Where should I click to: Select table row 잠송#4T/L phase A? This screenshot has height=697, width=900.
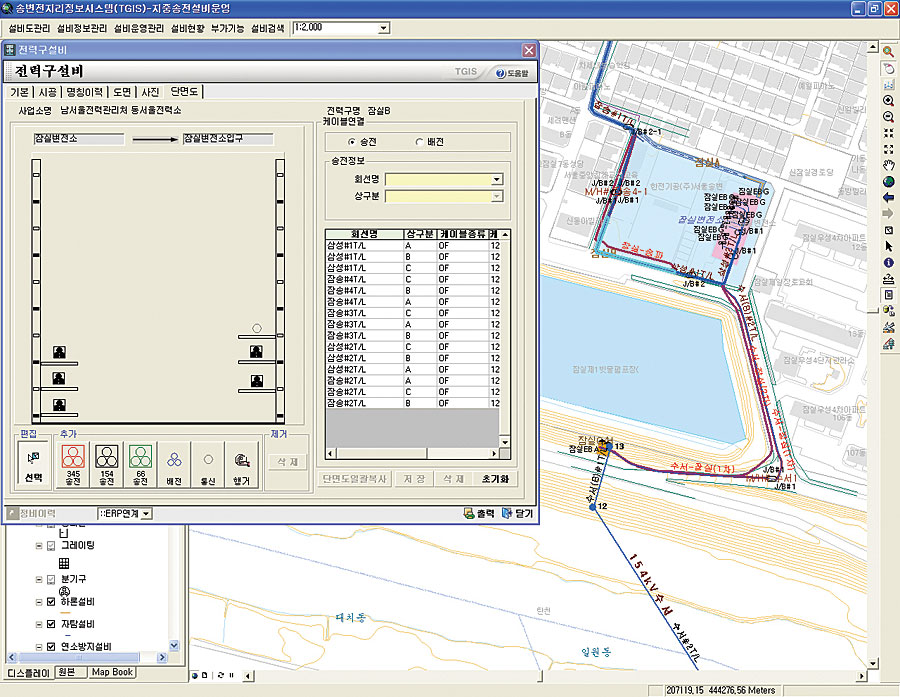pos(413,302)
